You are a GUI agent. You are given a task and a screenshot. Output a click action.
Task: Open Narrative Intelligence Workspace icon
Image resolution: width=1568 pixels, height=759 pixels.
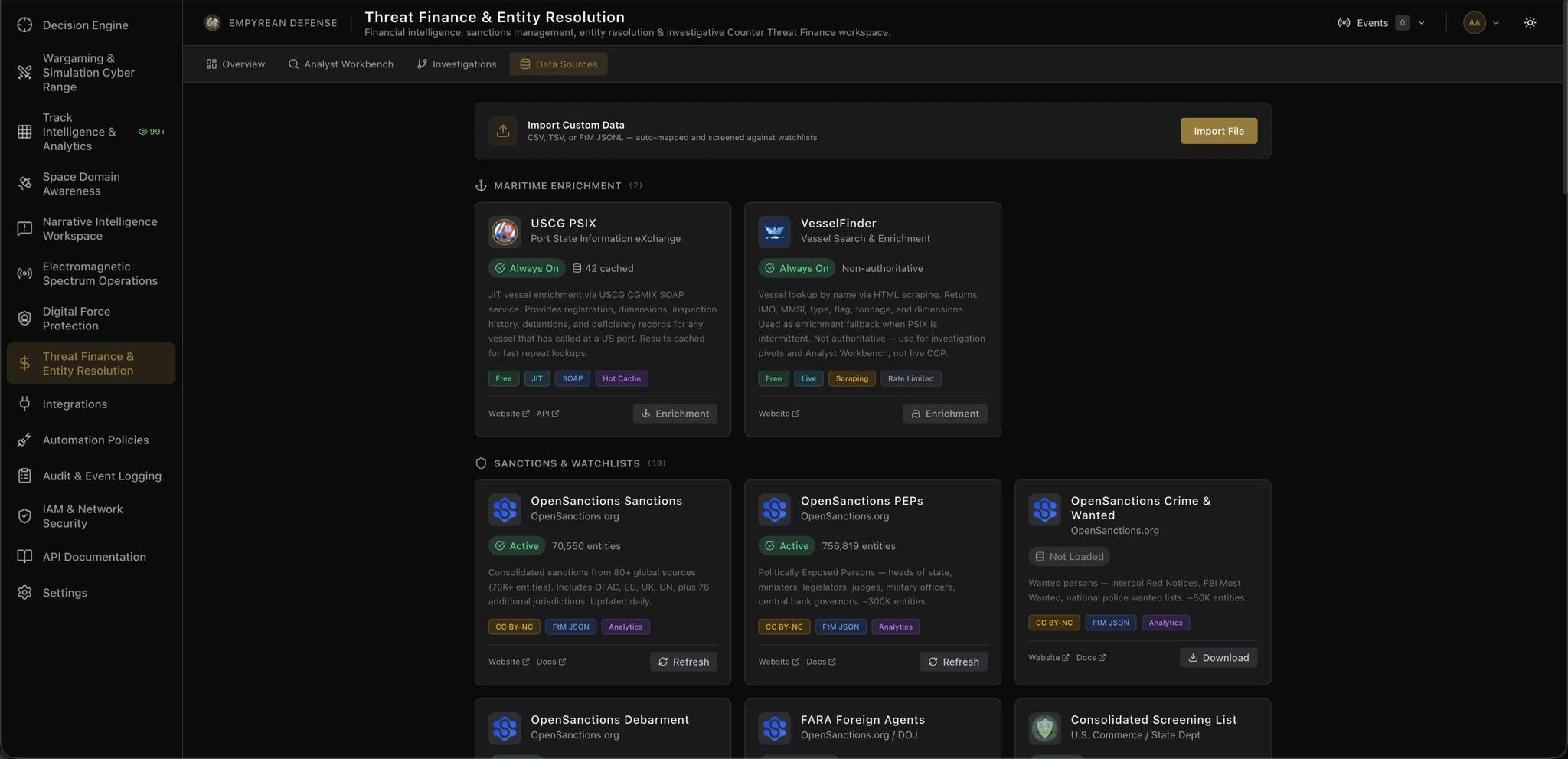(24, 228)
